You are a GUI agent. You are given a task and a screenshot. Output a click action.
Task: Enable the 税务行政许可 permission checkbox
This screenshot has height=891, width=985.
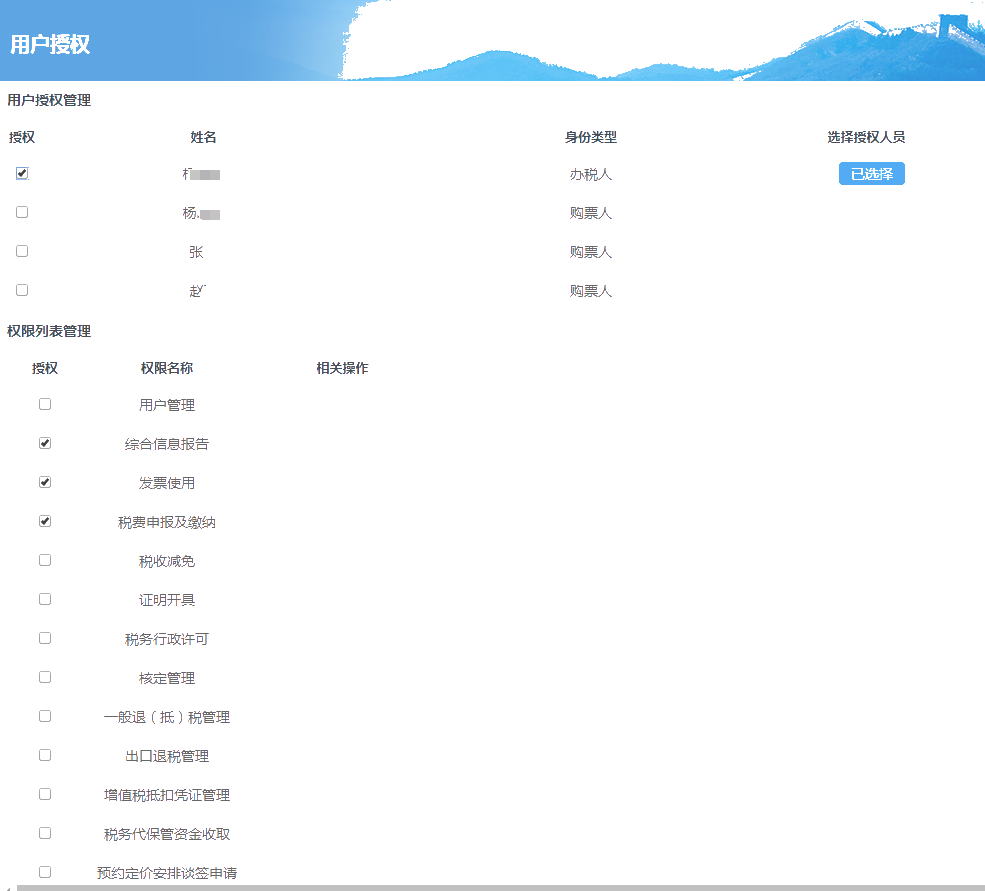point(45,638)
